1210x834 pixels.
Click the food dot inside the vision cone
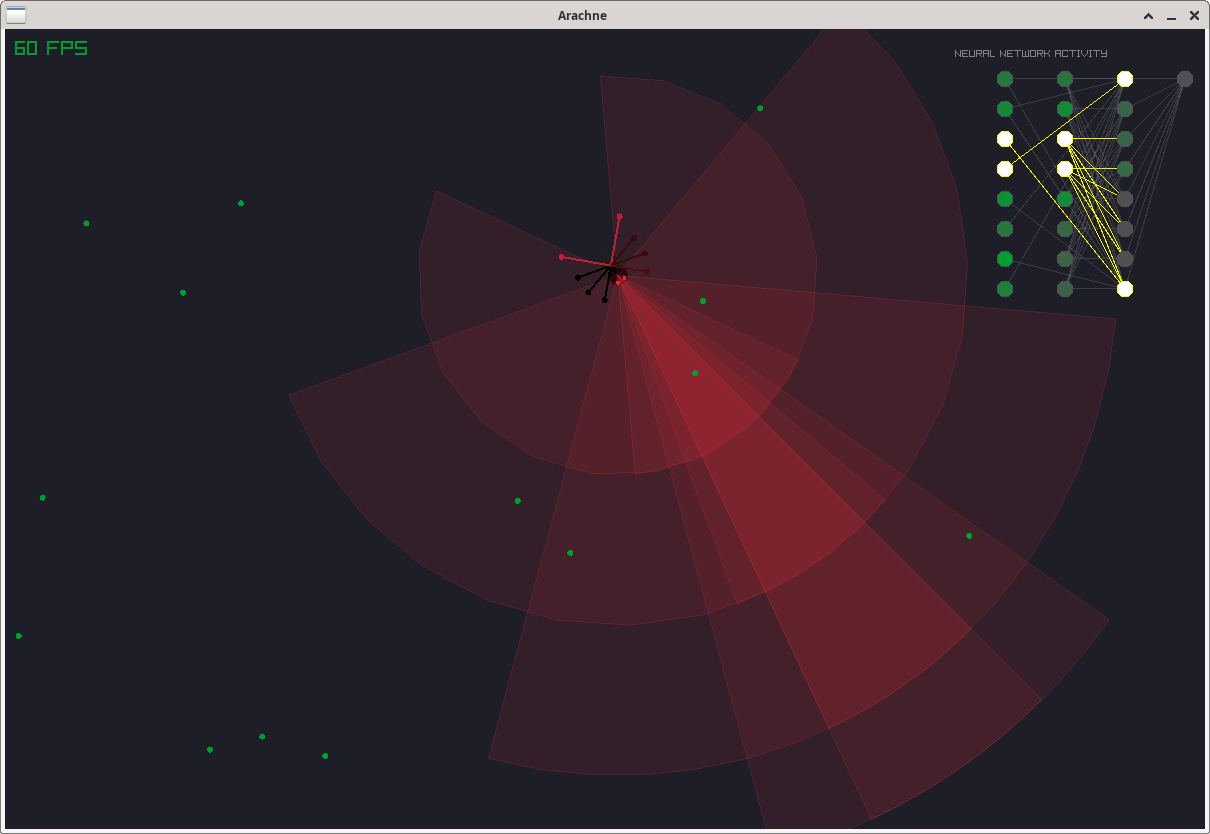[x=694, y=373]
